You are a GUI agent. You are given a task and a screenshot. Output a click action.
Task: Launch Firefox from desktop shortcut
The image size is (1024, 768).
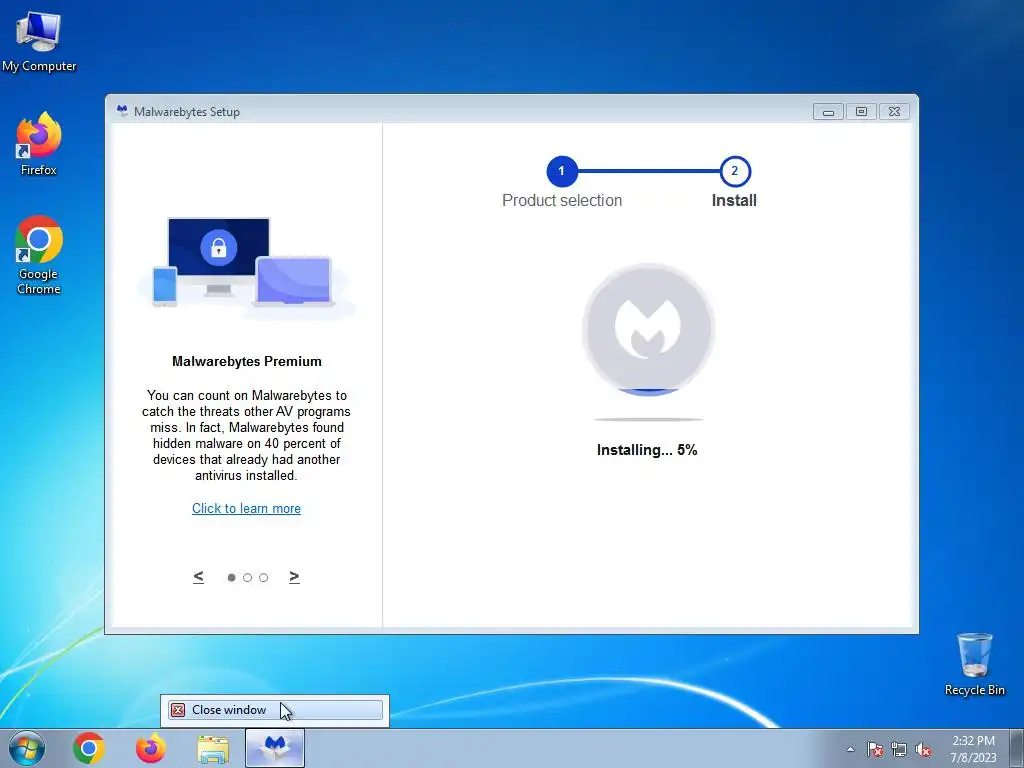[39, 144]
